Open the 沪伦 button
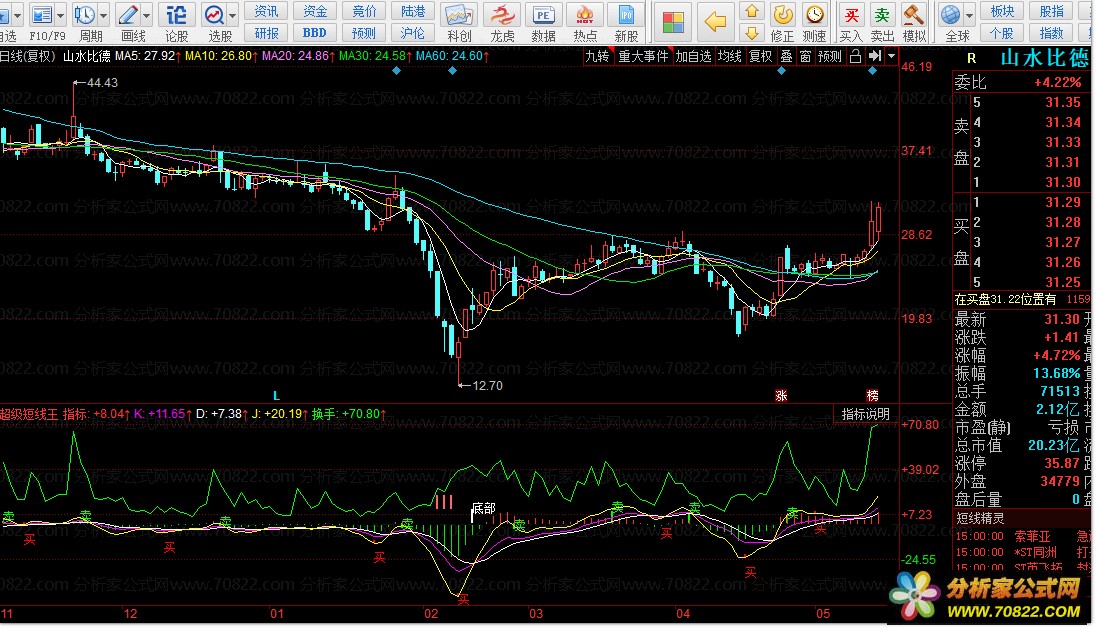The width and height of the screenshot is (1097, 628). click(413, 33)
